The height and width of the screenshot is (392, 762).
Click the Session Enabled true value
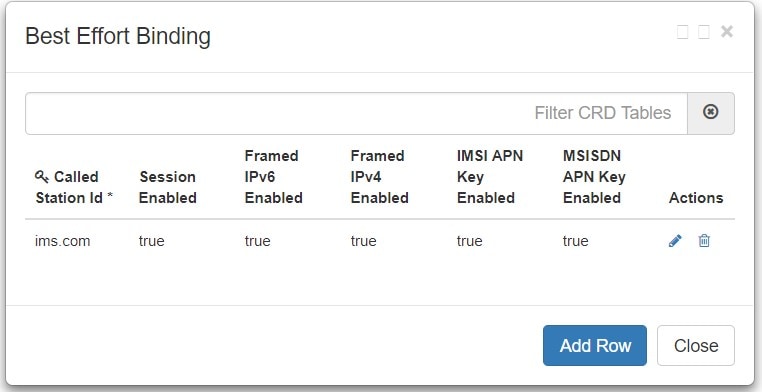(x=152, y=241)
